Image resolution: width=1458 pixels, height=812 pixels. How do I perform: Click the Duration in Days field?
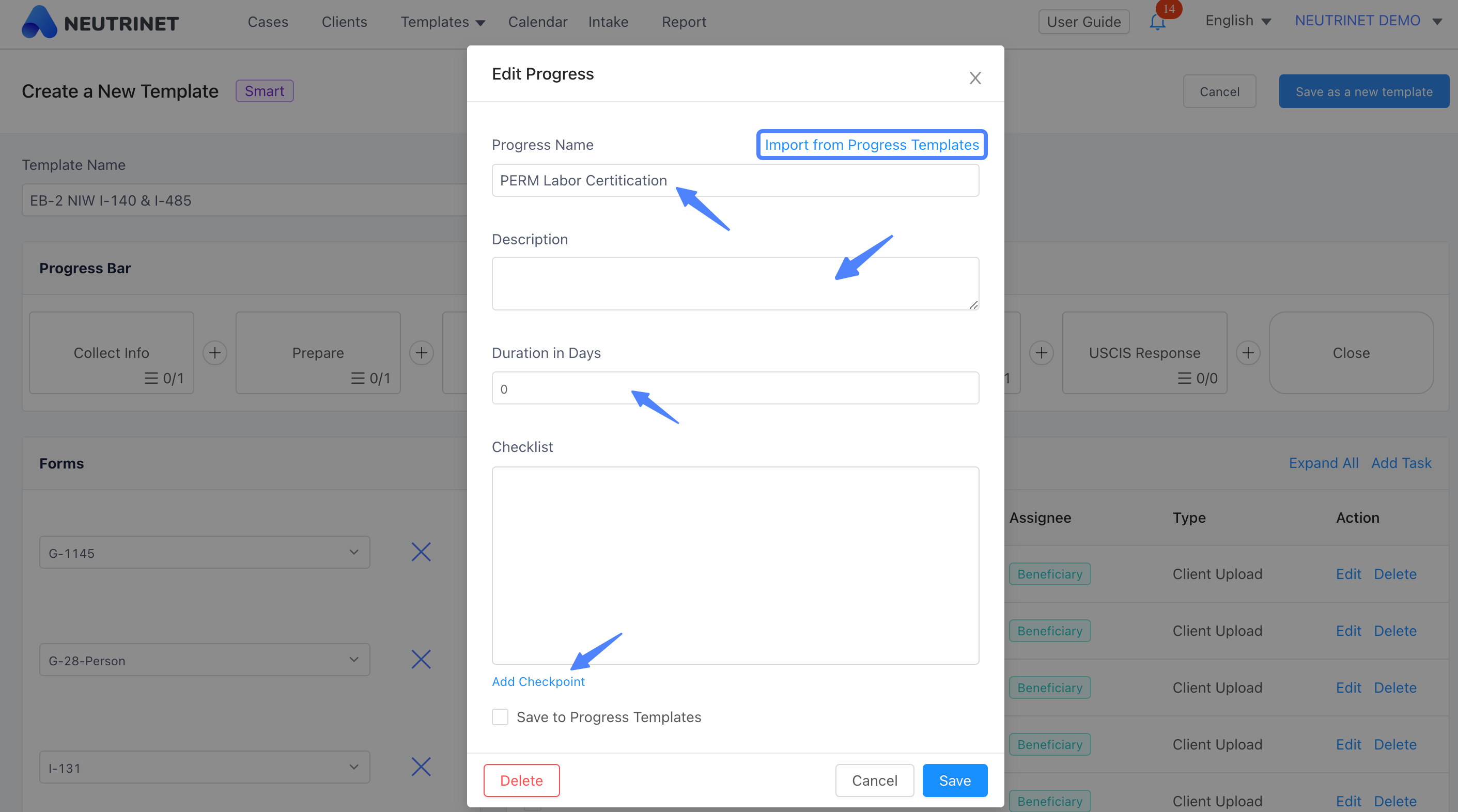[735, 388]
